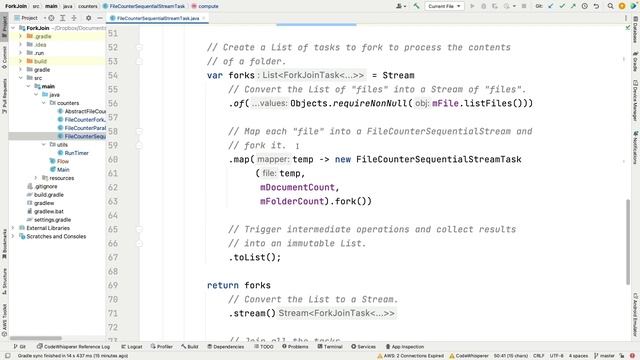Open Search Everywhere magnifier
The width and height of the screenshot is (640, 360).
click(610, 6)
